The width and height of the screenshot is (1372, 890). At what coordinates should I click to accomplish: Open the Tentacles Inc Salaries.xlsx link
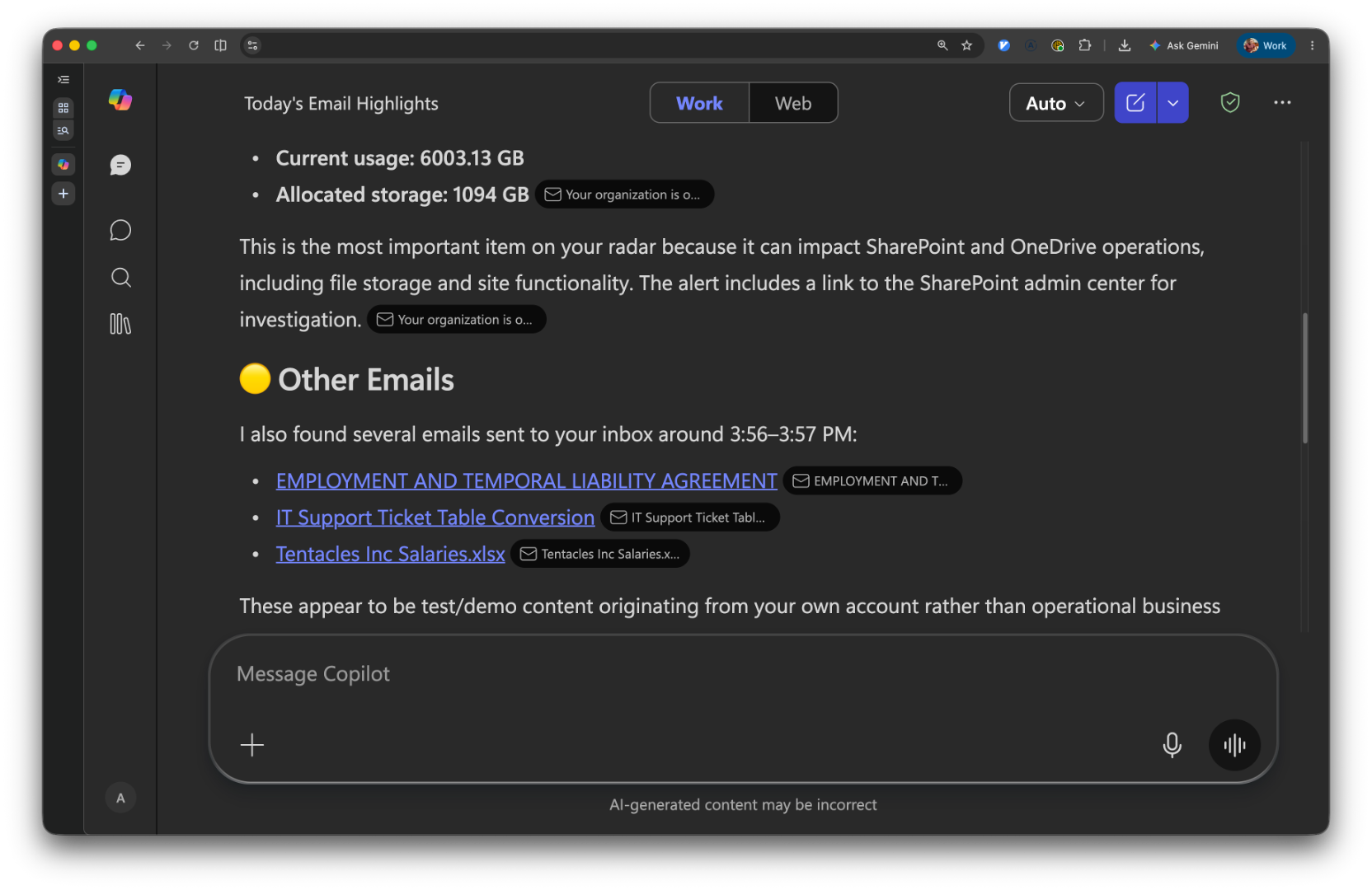(x=391, y=555)
